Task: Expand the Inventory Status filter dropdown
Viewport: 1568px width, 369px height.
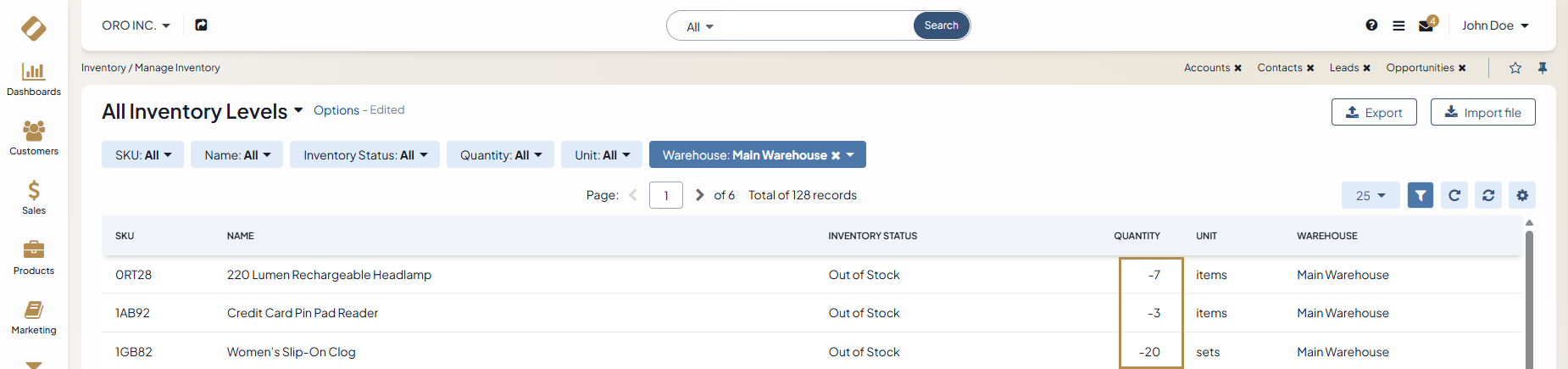Action: (364, 155)
